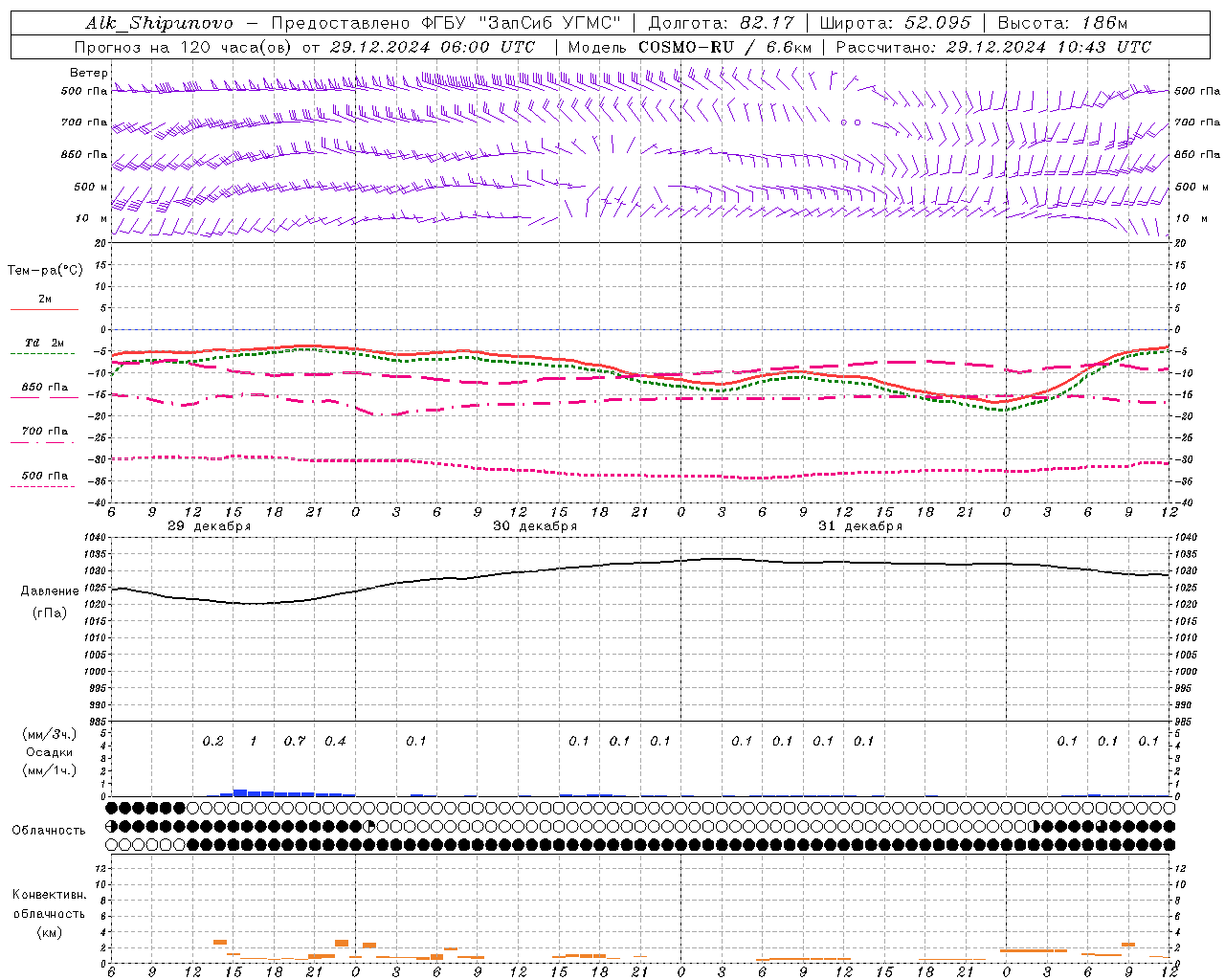Image resolution: width=1225 pixels, height=980 pixels.
Task: Click the Модель COSMO-RU / 6.6км text
Action: [x=689, y=47]
